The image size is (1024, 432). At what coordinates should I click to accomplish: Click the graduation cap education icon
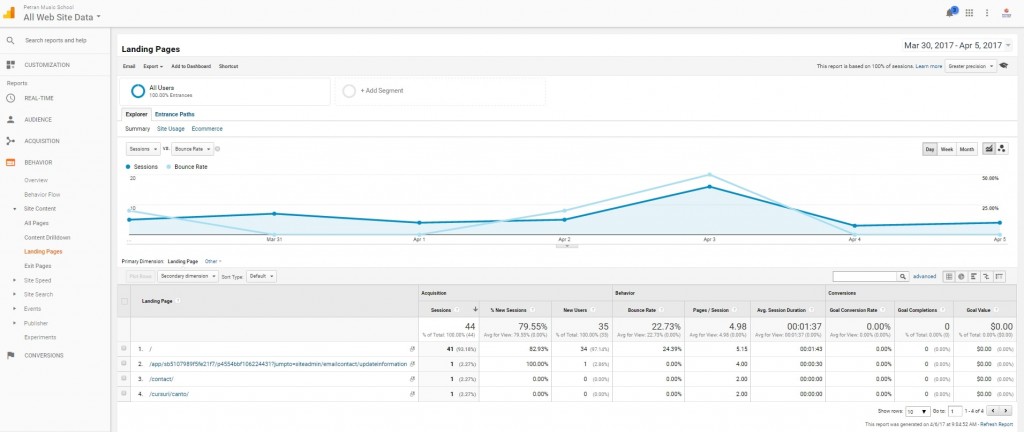(1004, 66)
